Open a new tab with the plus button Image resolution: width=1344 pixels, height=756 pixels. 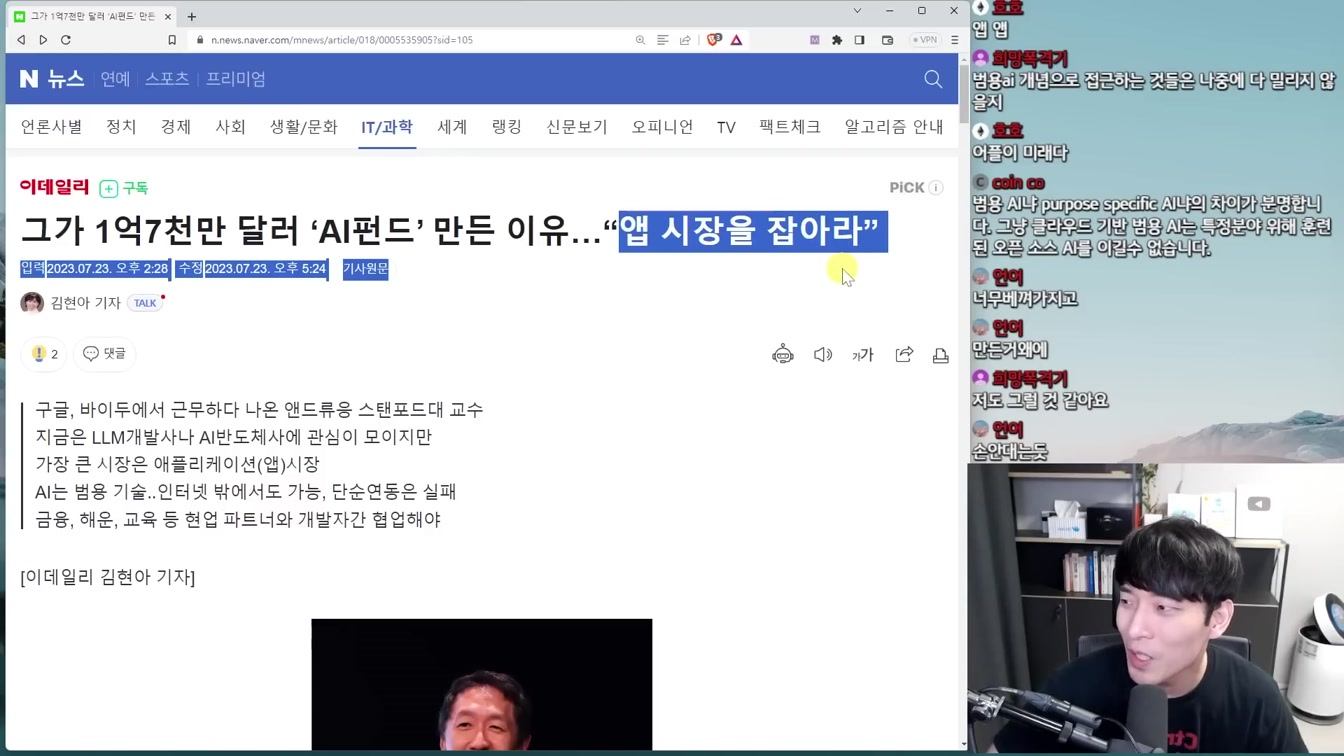(192, 16)
